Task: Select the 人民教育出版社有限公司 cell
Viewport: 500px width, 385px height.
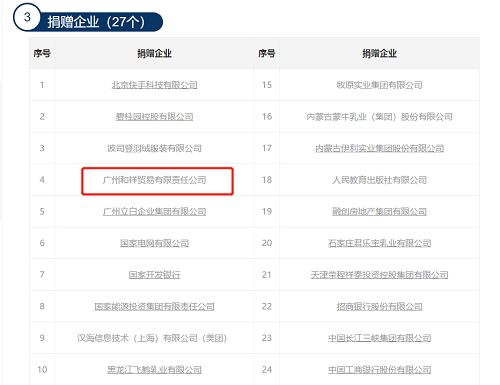Action: point(379,180)
